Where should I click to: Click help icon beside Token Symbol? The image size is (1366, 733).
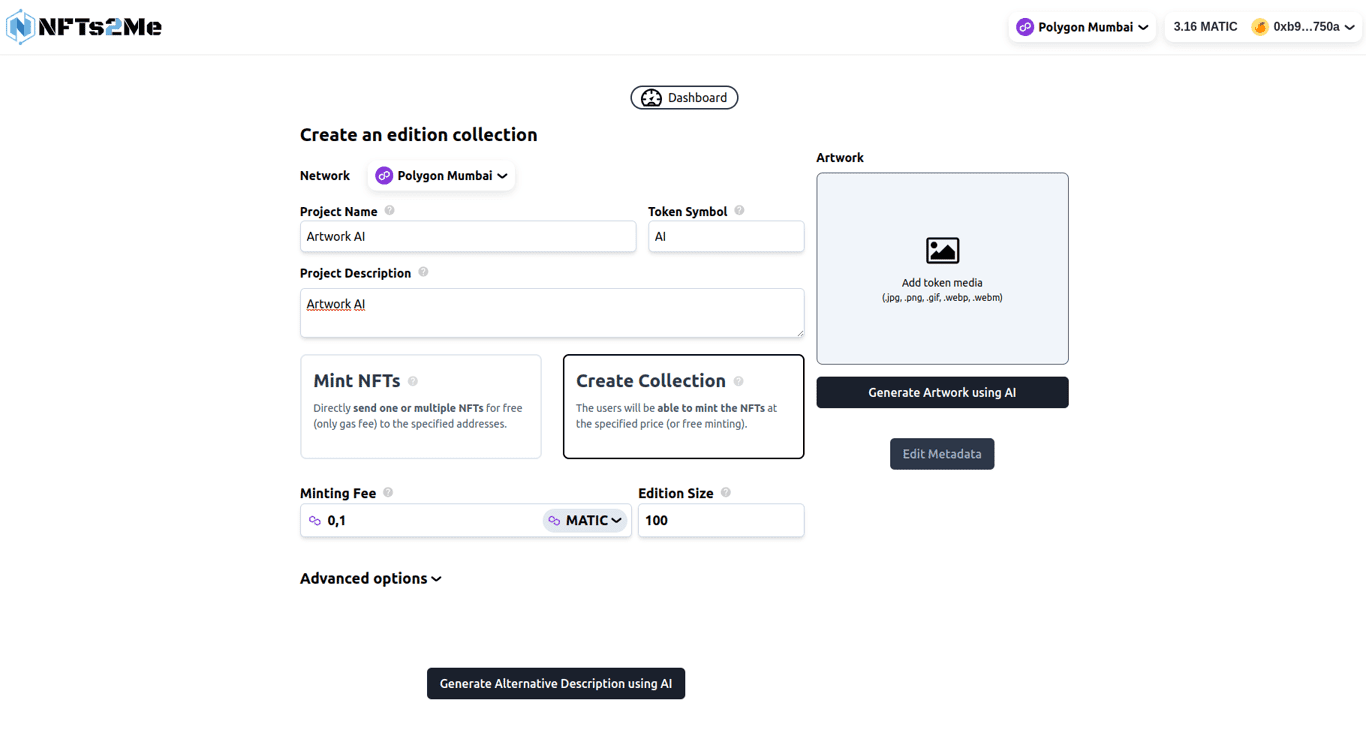tap(739, 211)
